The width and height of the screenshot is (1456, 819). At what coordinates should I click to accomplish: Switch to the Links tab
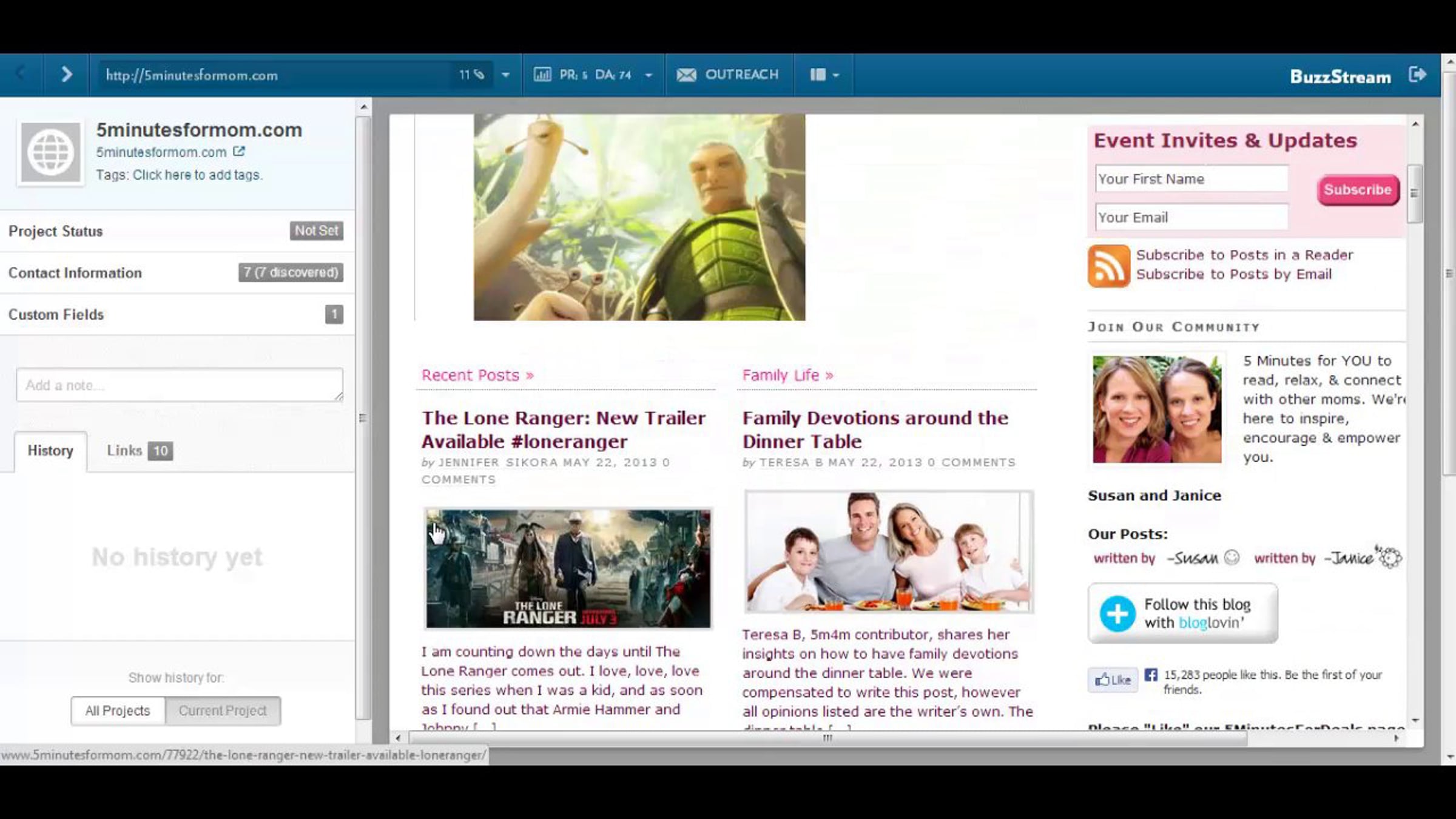(x=139, y=451)
